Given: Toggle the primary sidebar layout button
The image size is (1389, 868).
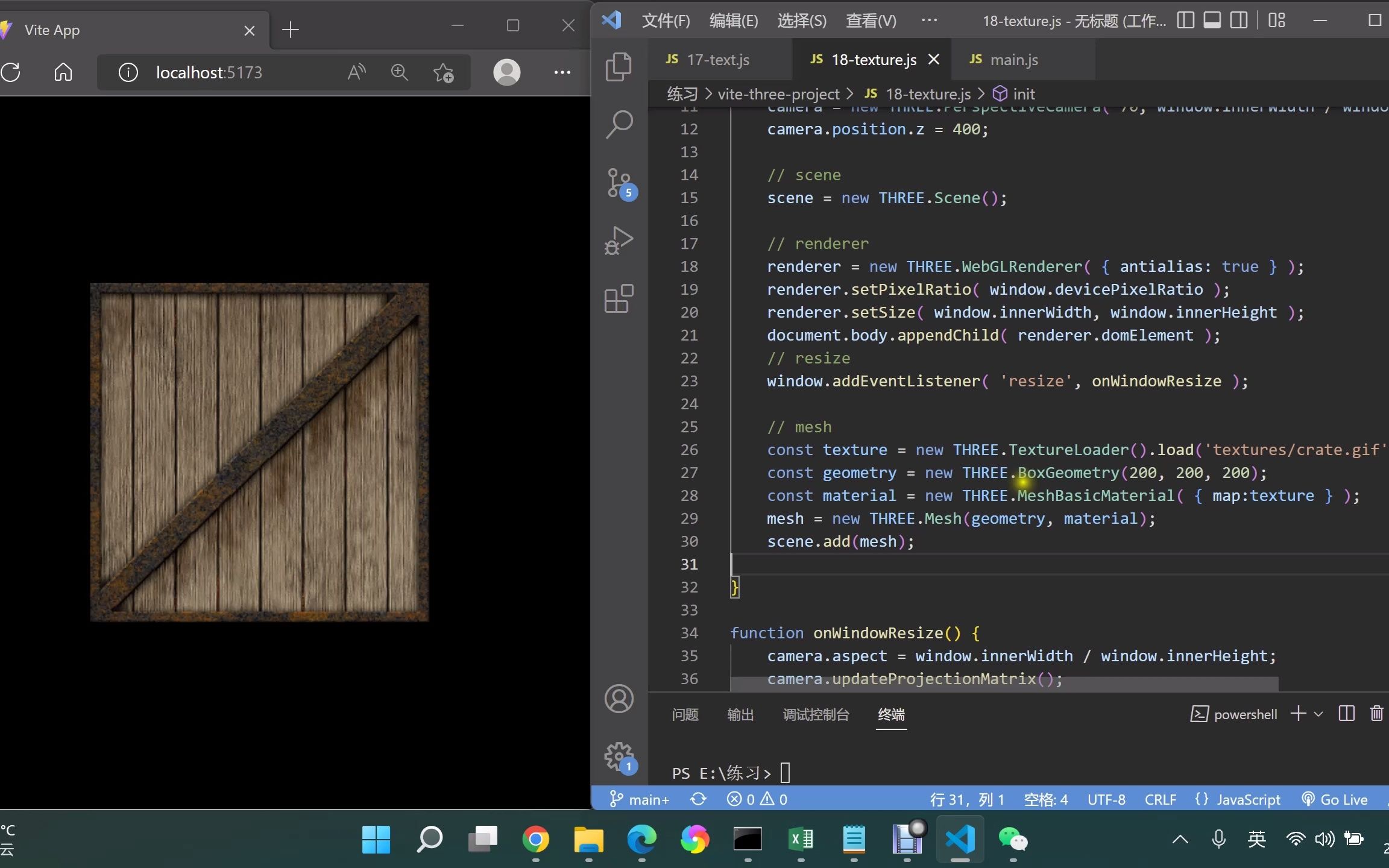Looking at the screenshot, I should tap(1185, 20).
